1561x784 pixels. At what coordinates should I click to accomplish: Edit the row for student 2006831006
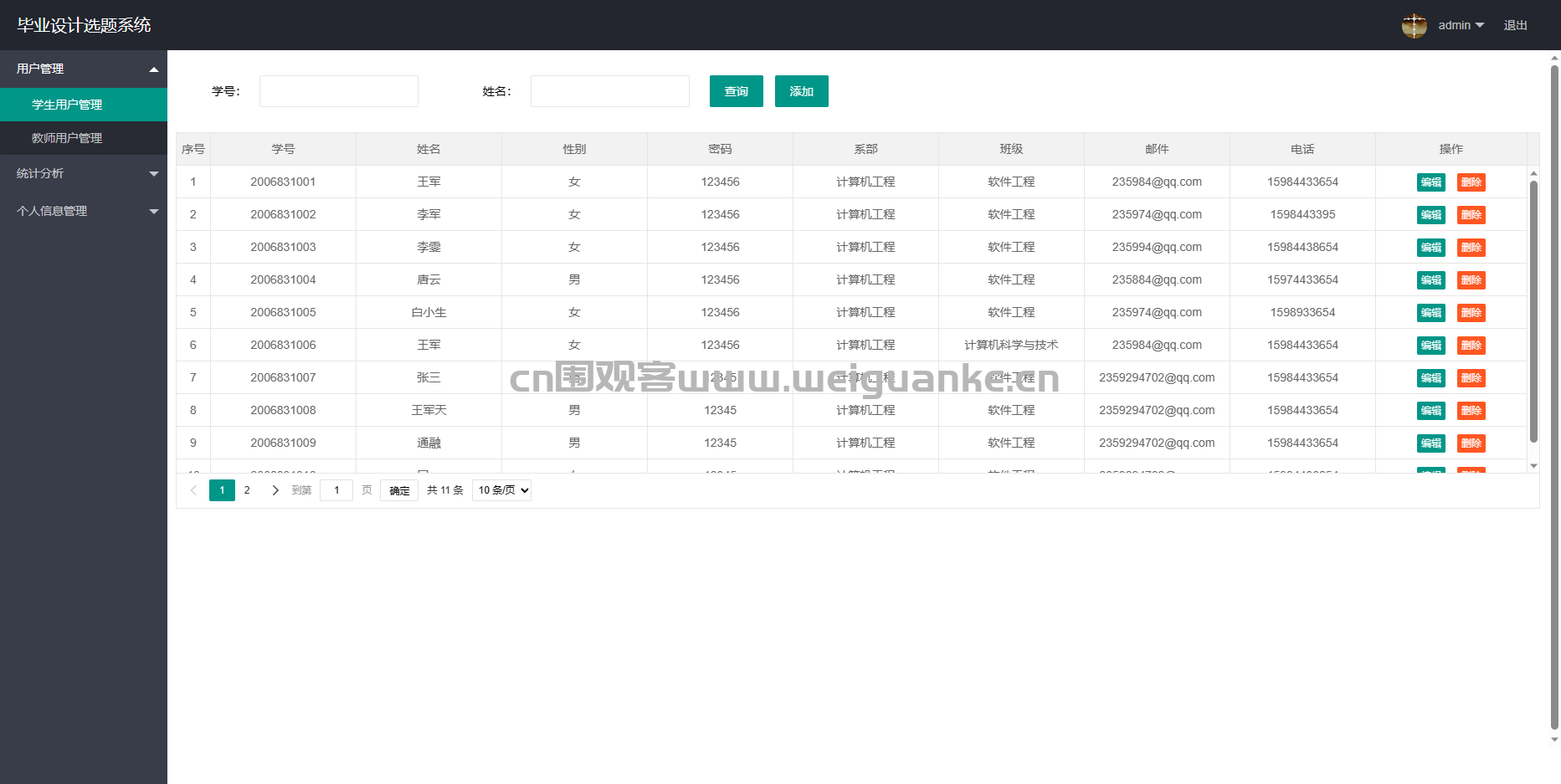click(x=1431, y=346)
